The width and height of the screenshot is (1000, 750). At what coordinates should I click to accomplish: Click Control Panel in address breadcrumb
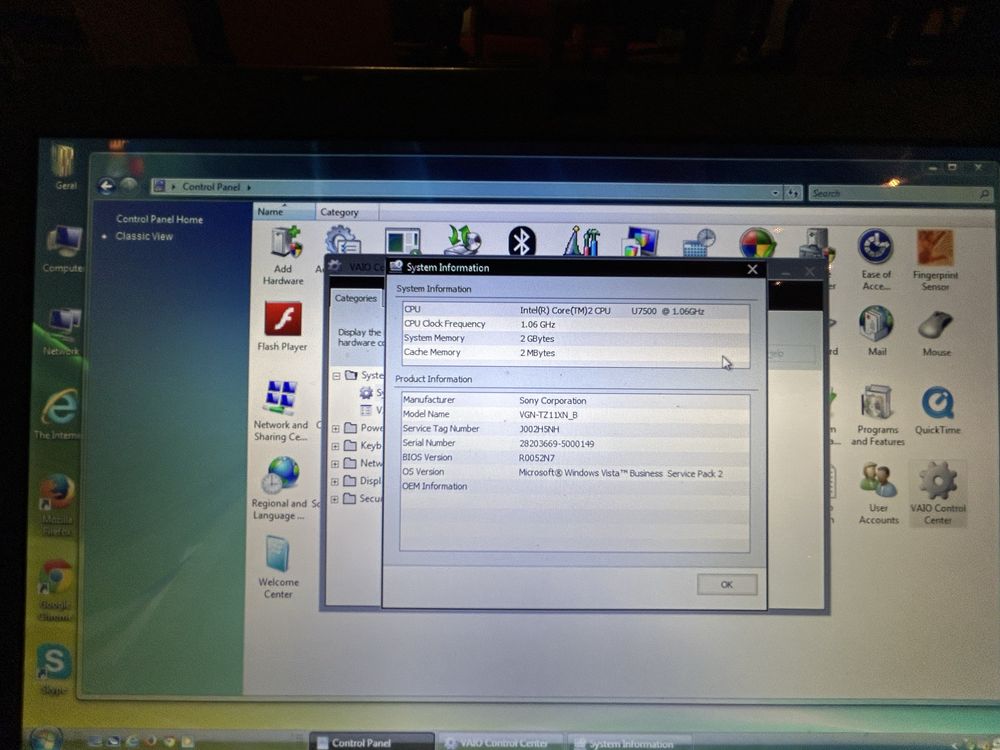coord(211,187)
